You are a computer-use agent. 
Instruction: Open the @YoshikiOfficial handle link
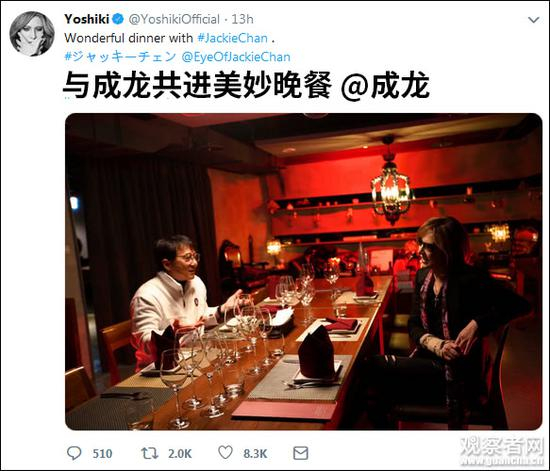[174, 19]
